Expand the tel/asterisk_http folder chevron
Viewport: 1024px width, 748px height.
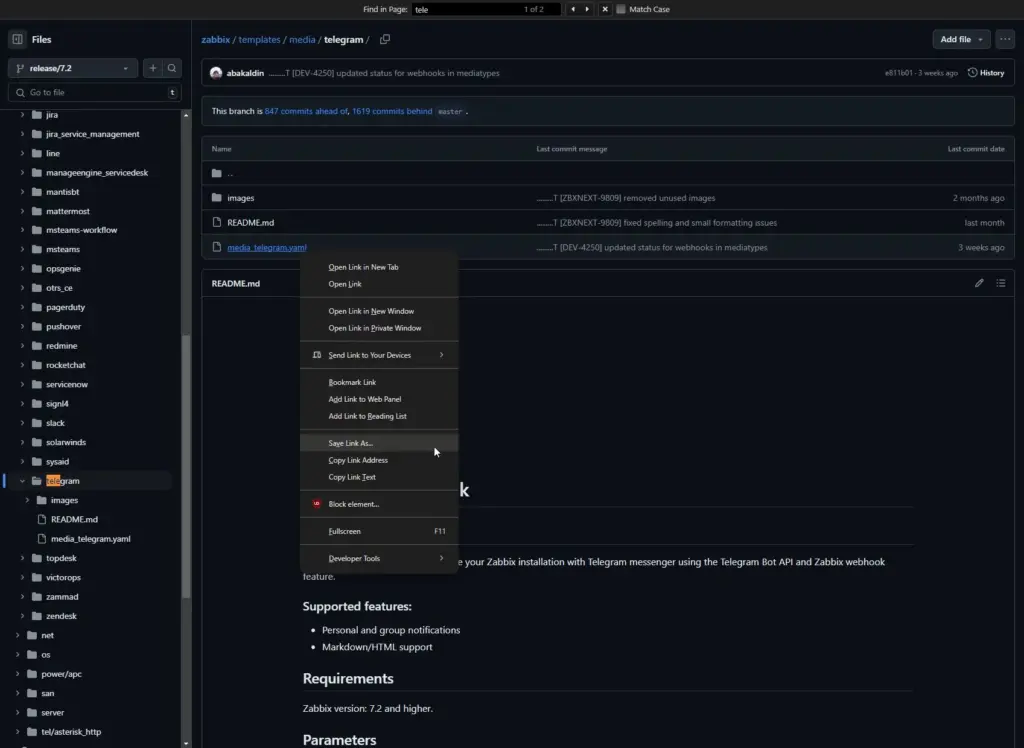(x=18, y=732)
